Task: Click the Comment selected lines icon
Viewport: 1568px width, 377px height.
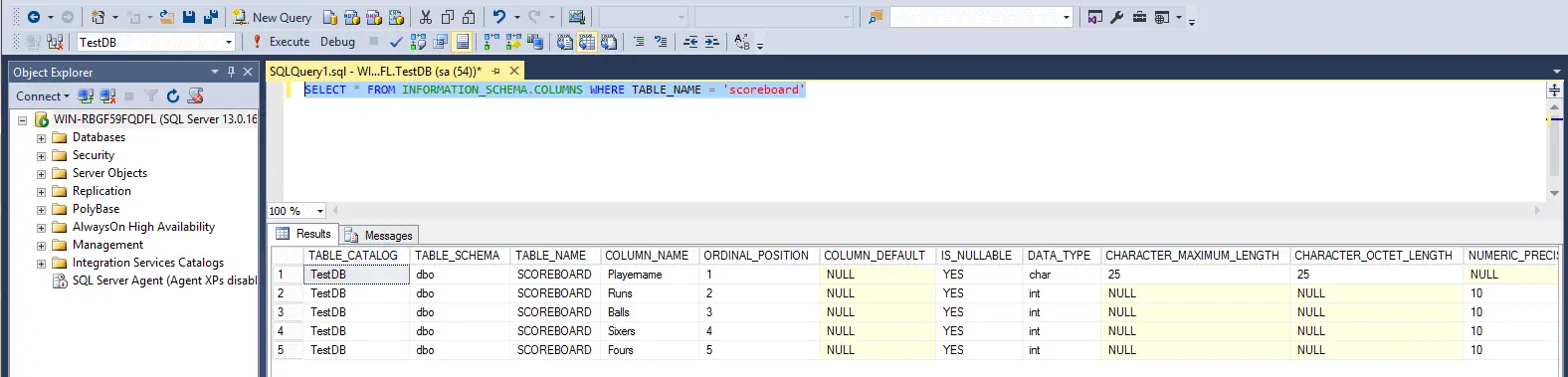Action: 639,42
